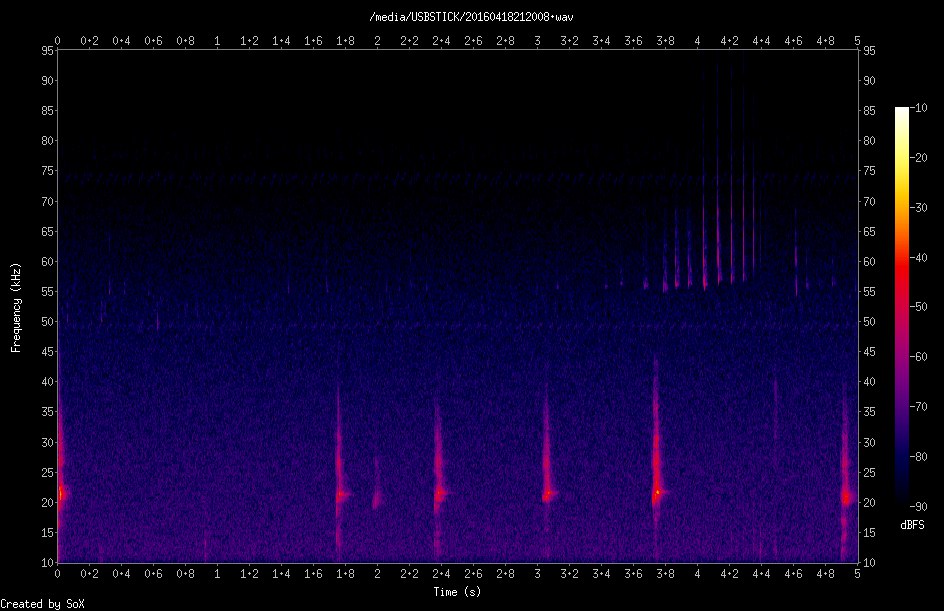Click the '95' tick on the left frequency axis
This screenshot has height=611, width=944.
click(x=47, y=51)
